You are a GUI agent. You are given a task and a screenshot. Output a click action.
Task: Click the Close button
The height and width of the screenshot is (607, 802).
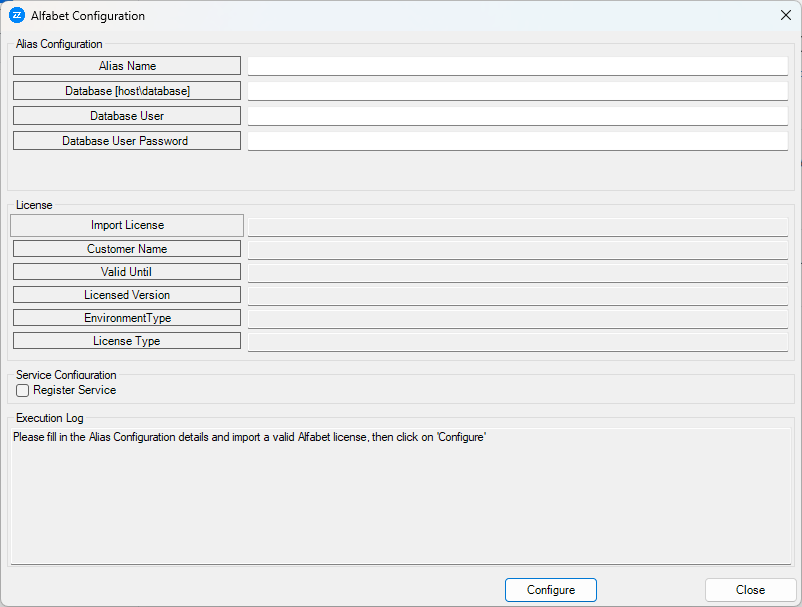(748, 590)
